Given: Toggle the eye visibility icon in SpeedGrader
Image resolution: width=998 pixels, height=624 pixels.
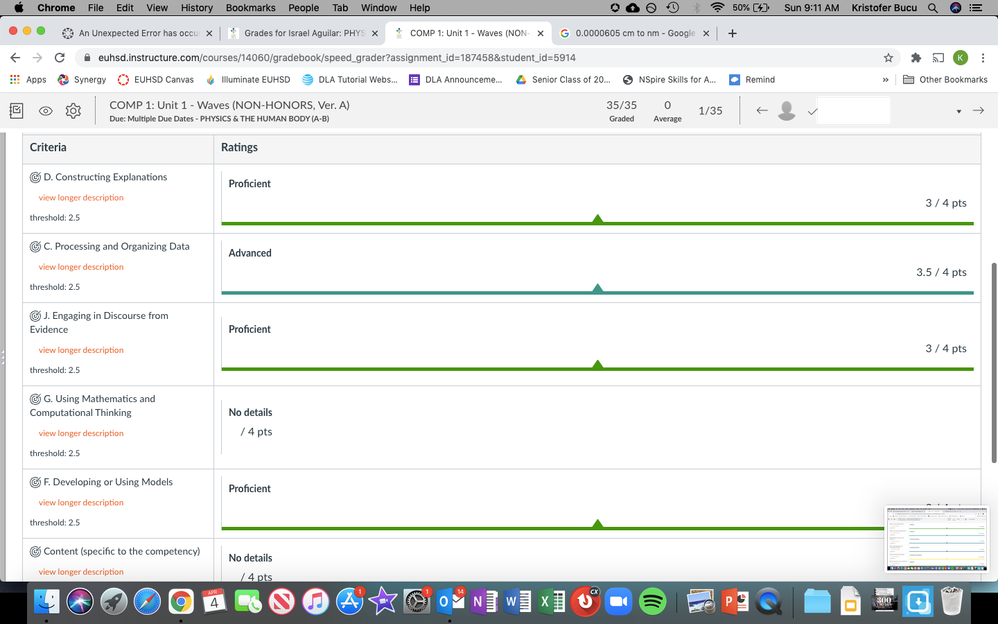Looking at the screenshot, I should (46, 111).
